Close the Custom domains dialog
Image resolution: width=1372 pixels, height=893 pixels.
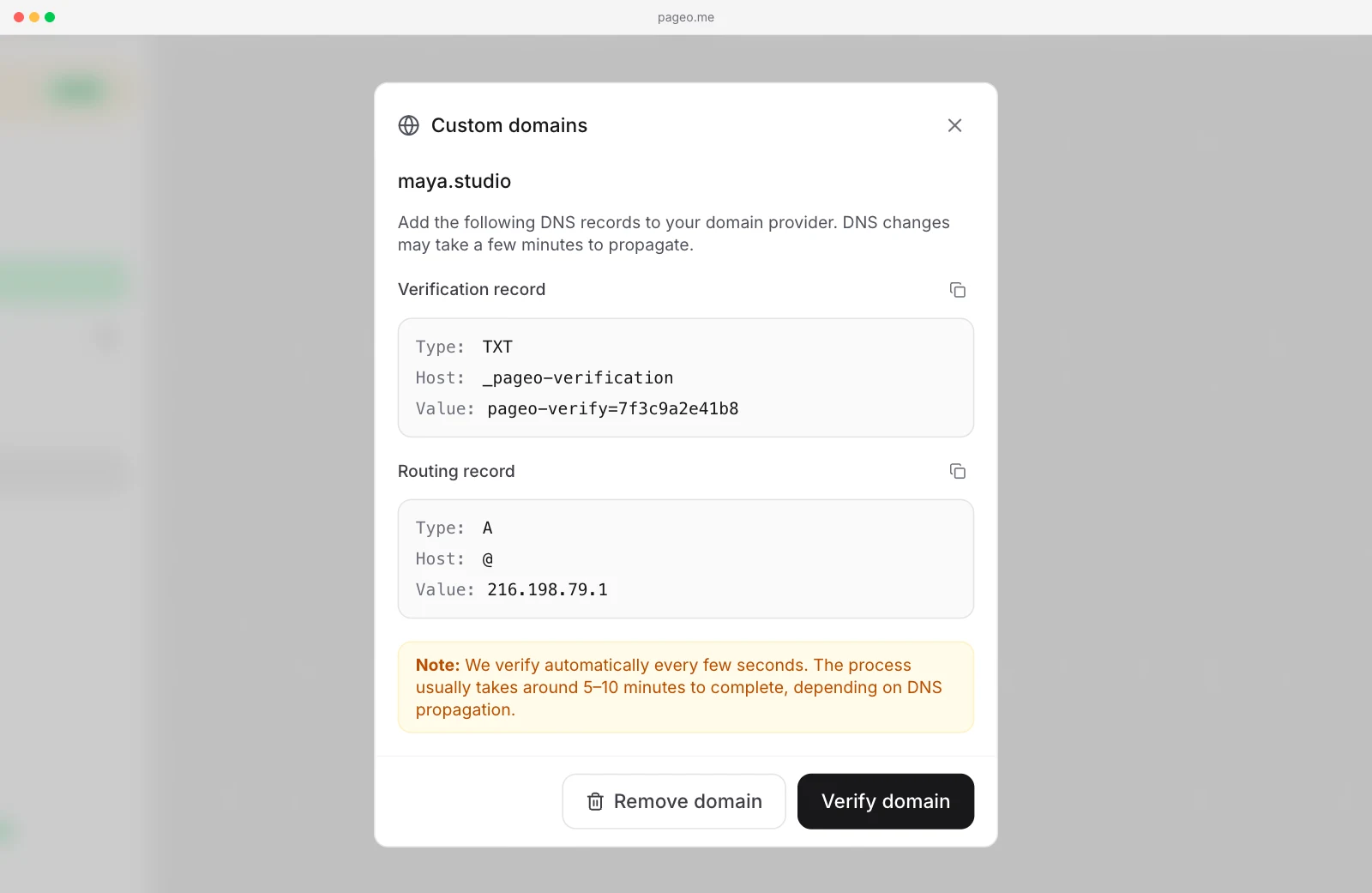pyautogui.click(x=954, y=125)
